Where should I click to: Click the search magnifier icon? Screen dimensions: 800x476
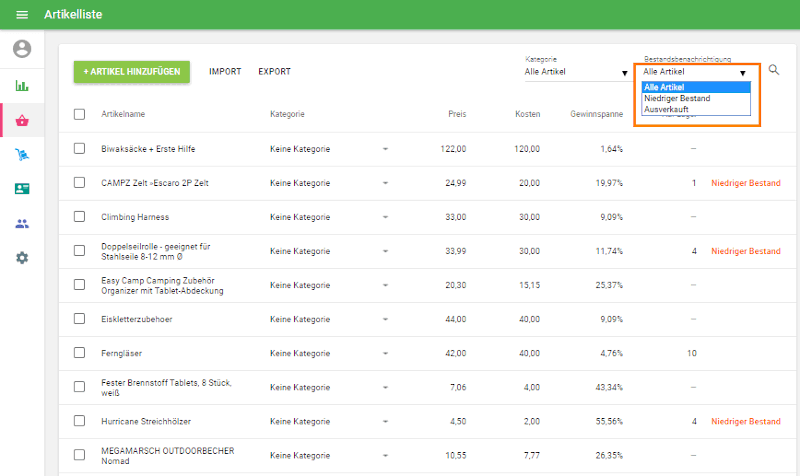(x=773, y=70)
